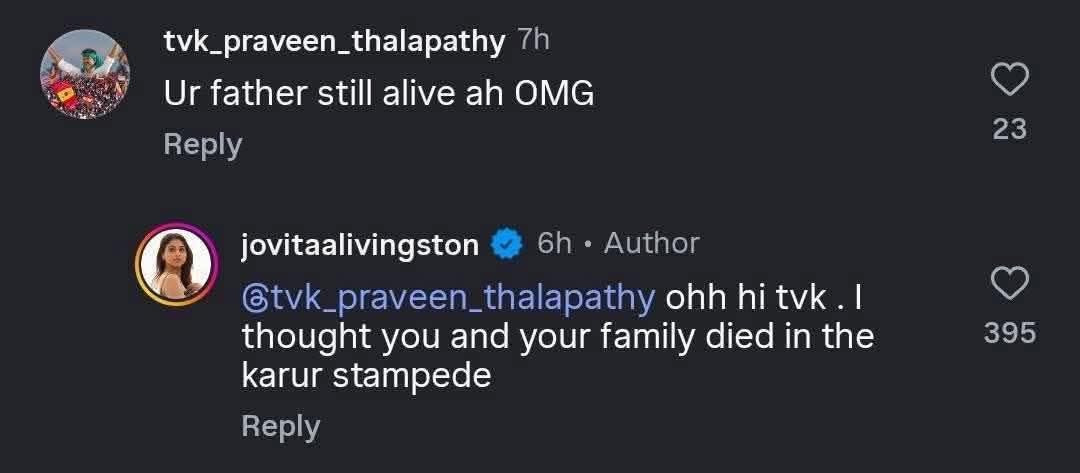Click the Author label

(651, 244)
